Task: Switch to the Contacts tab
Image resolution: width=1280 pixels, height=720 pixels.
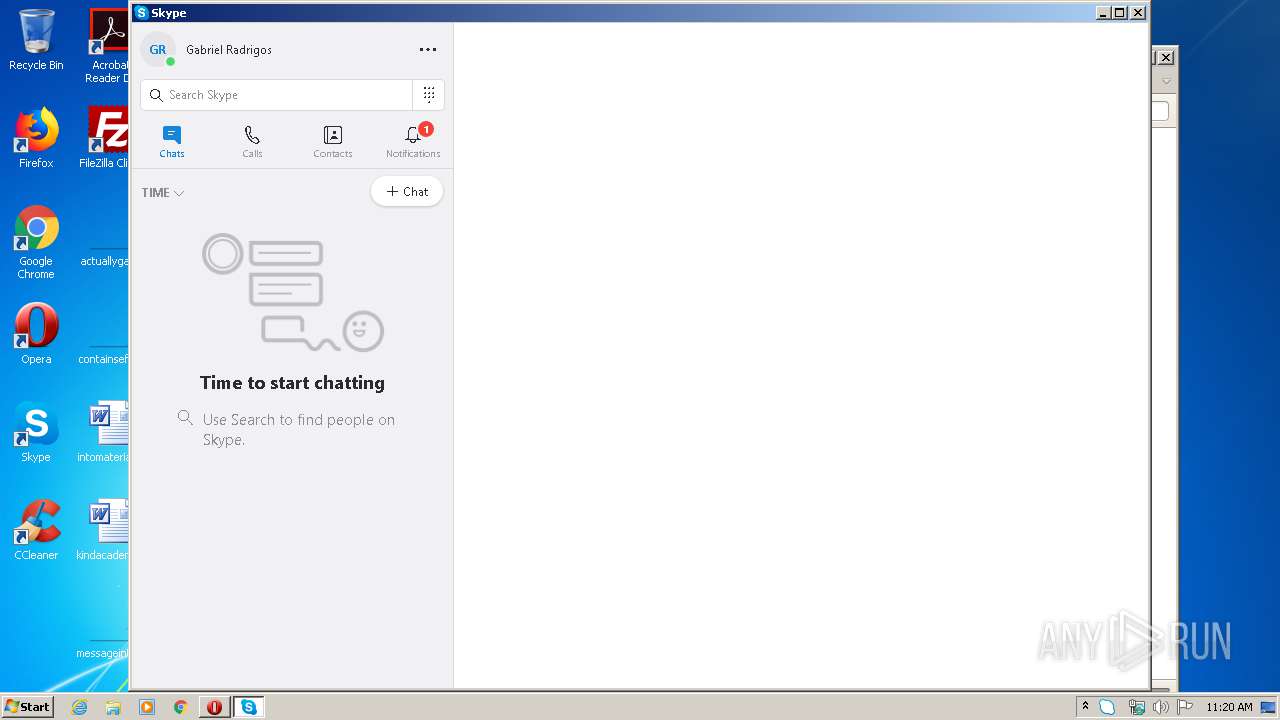Action: [x=333, y=141]
